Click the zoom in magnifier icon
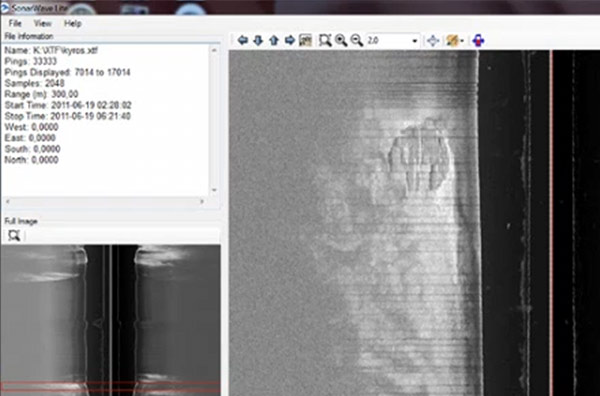Screen dimensions: 600x396 pyautogui.click(x=341, y=40)
